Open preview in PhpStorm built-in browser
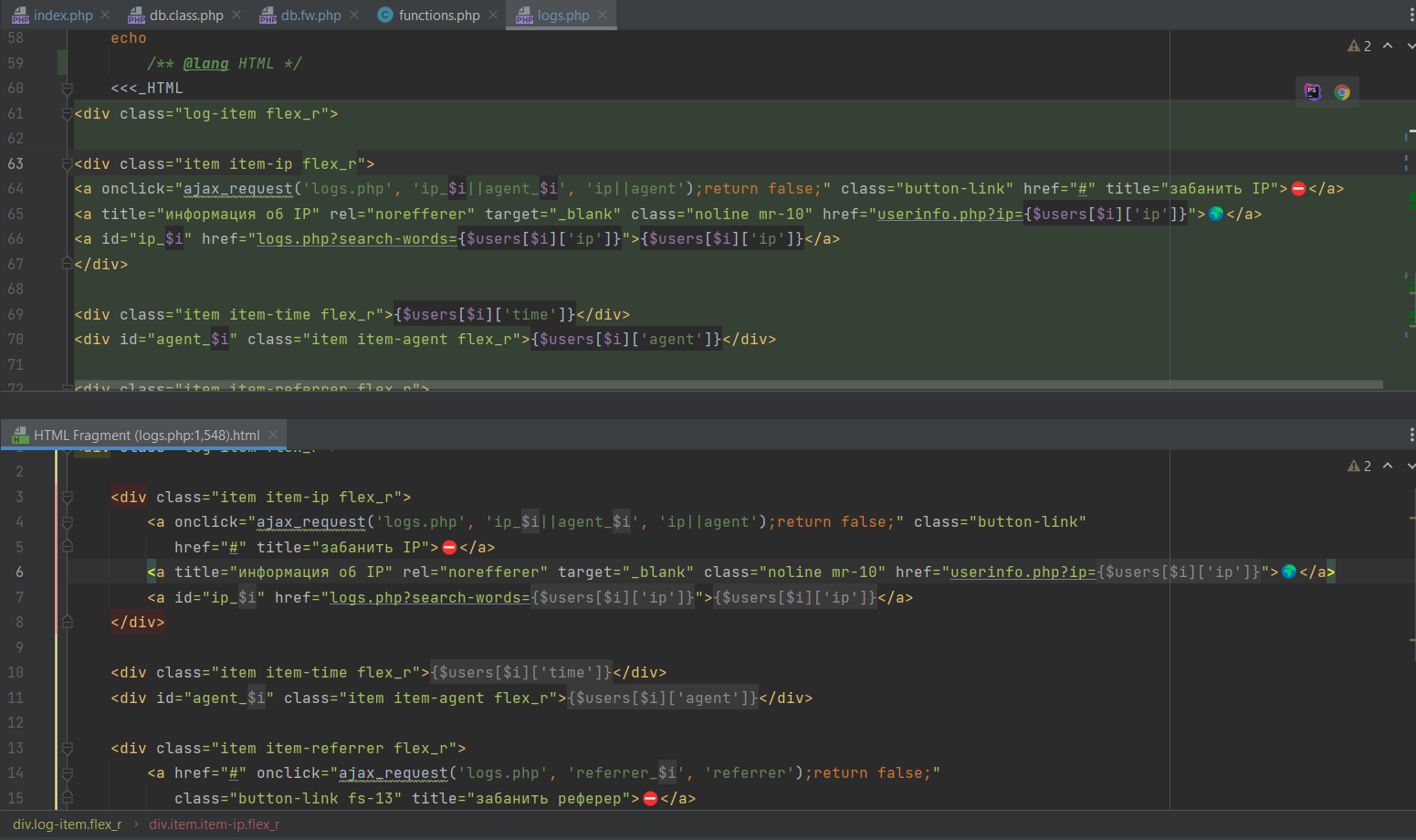The image size is (1416, 840). point(1312,92)
